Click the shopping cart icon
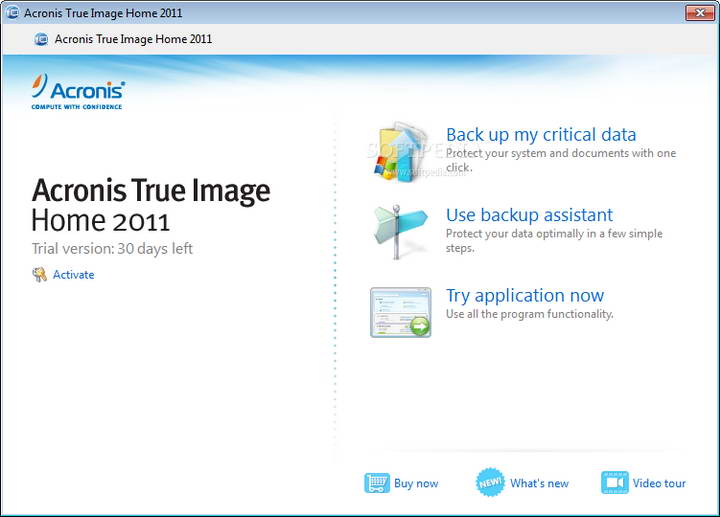Screen dimensions: 720x517 coord(377,483)
